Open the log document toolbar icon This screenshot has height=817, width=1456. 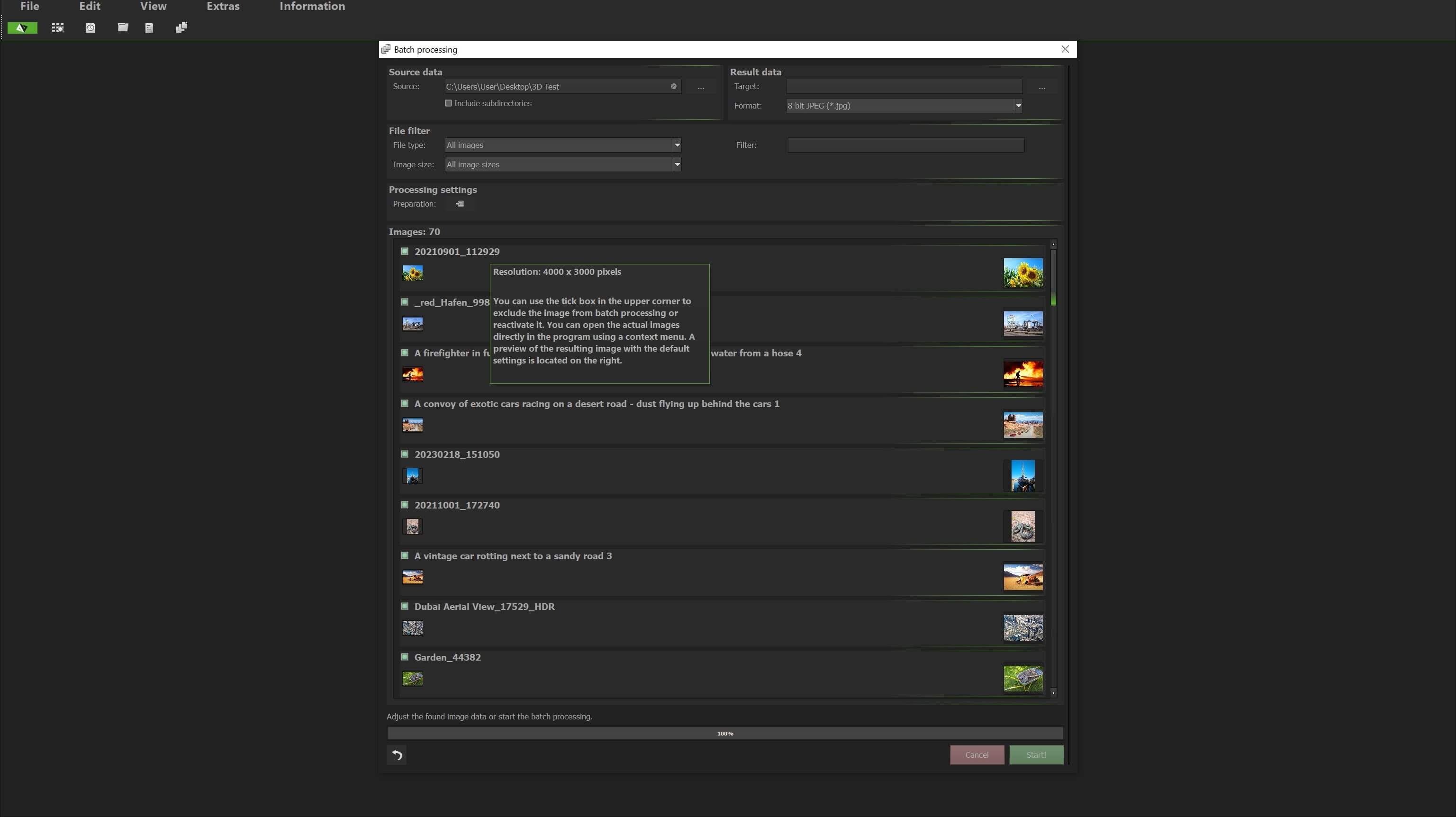pyautogui.click(x=149, y=27)
